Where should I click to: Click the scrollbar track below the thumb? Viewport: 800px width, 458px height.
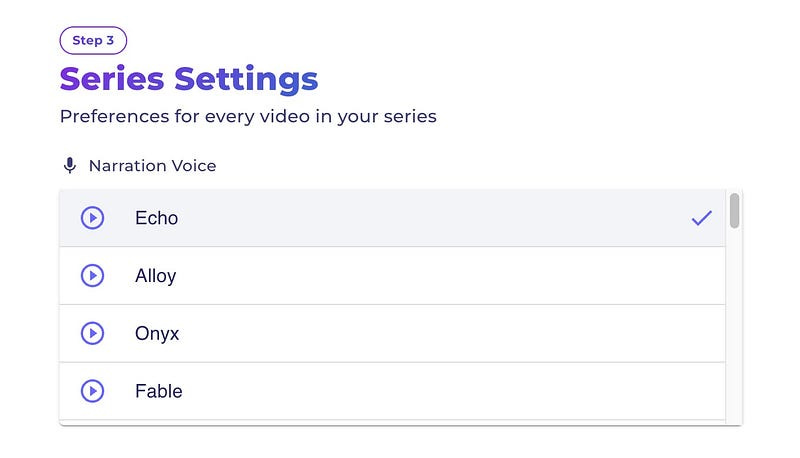(x=734, y=326)
